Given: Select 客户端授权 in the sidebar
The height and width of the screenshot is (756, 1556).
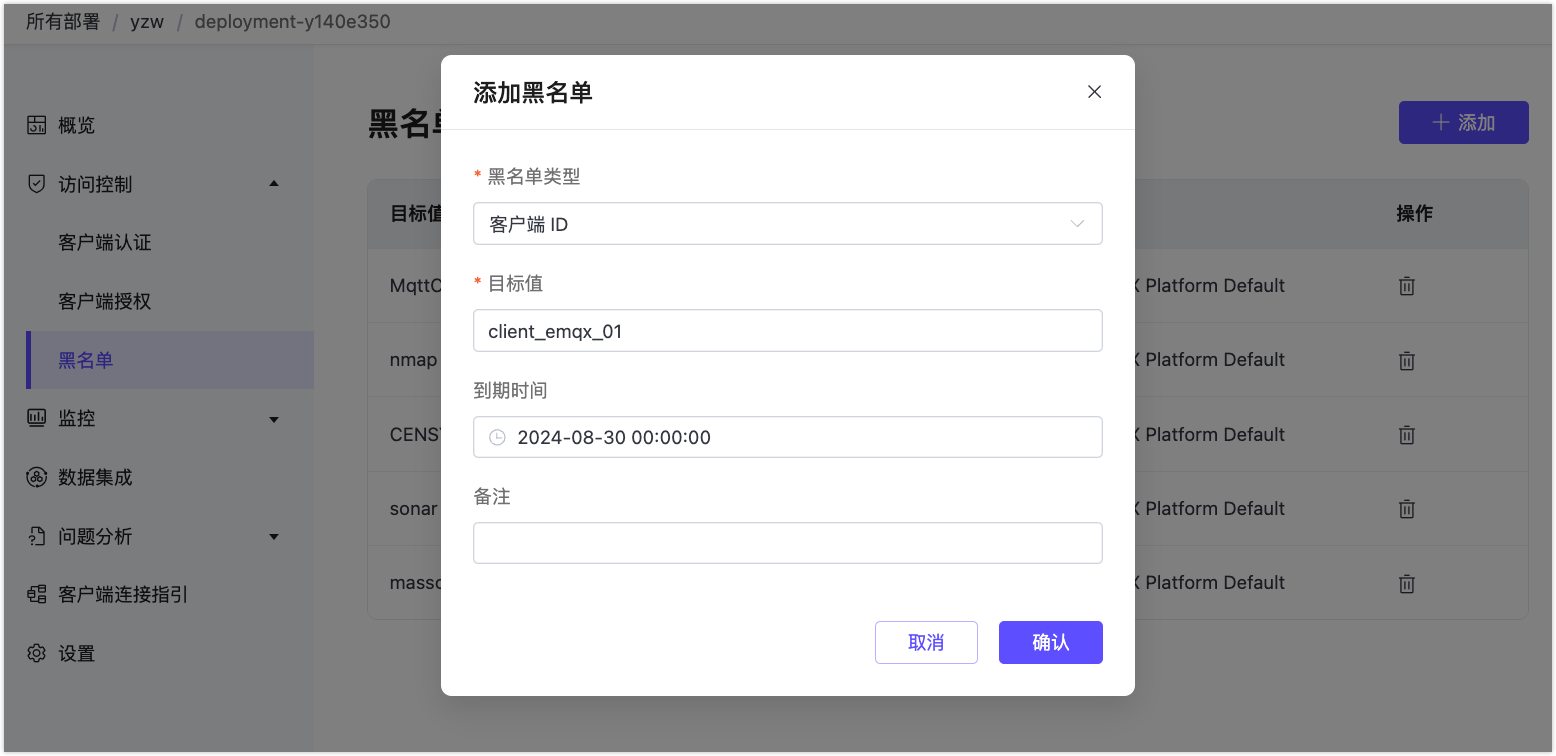Looking at the screenshot, I should tap(105, 301).
